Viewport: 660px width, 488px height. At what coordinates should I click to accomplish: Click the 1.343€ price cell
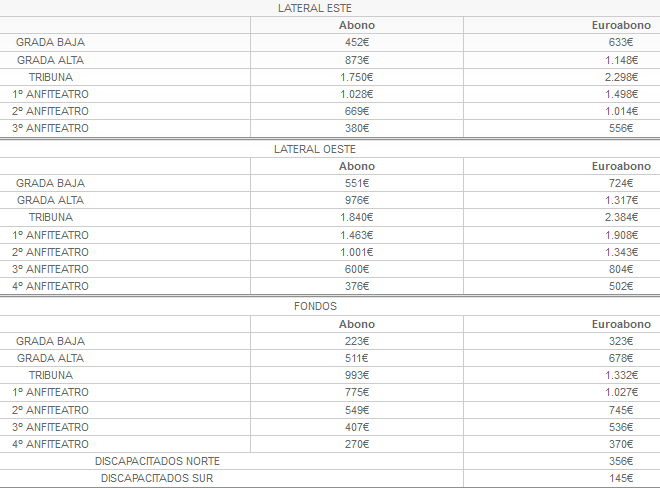click(x=621, y=252)
